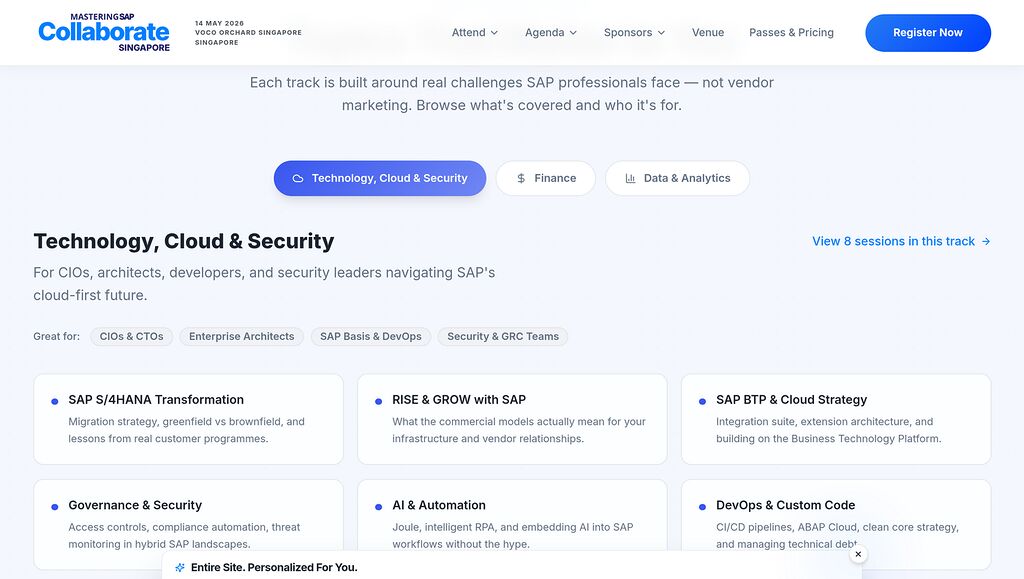
Task: Click the Governance & Security heading
Action: [x=135, y=505]
